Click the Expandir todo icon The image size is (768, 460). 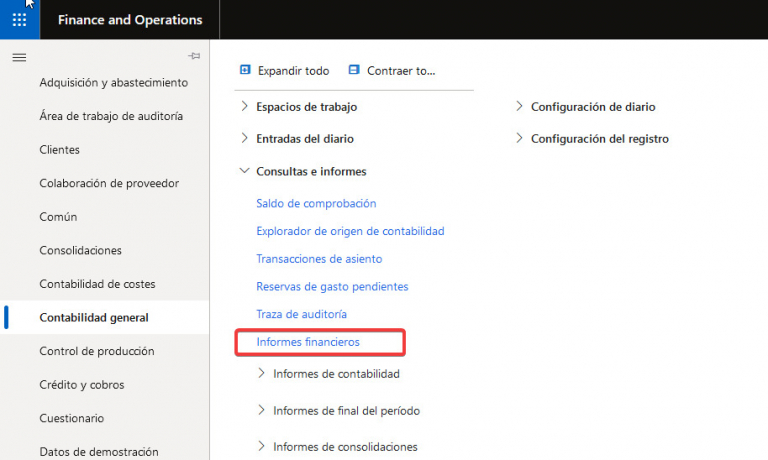[245, 71]
